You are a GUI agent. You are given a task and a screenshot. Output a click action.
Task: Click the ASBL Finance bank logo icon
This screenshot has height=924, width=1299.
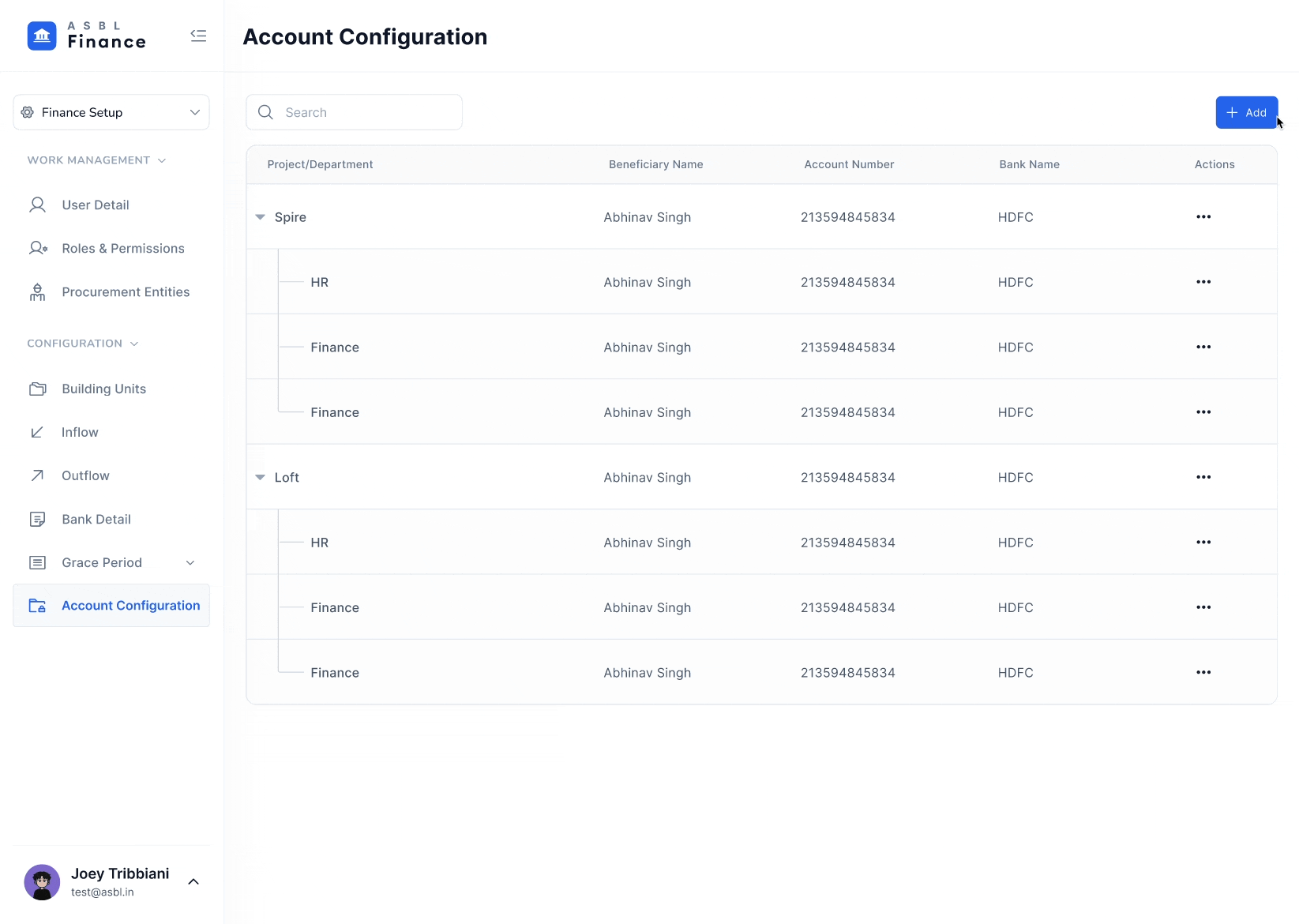[x=42, y=36]
